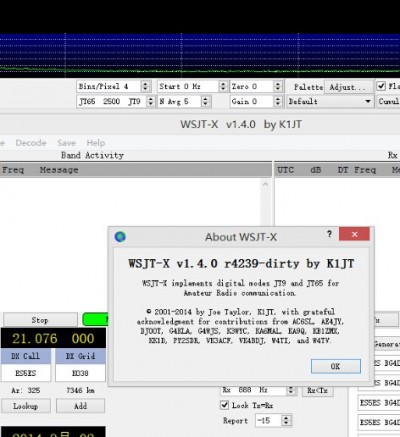The height and width of the screenshot is (437, 400).
Task: Click the Rx 888 Hz spinner arrows
Action: [291, 390]
